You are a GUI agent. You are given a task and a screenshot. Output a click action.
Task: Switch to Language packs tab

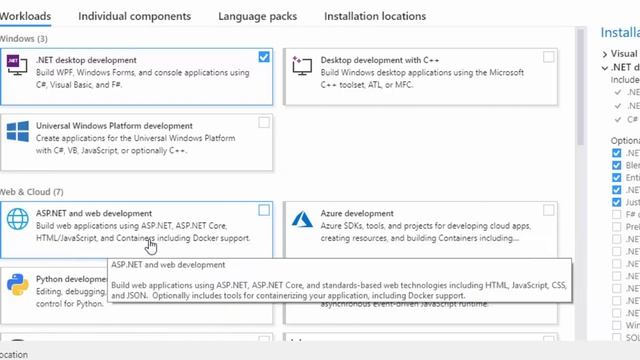(258, 16)
